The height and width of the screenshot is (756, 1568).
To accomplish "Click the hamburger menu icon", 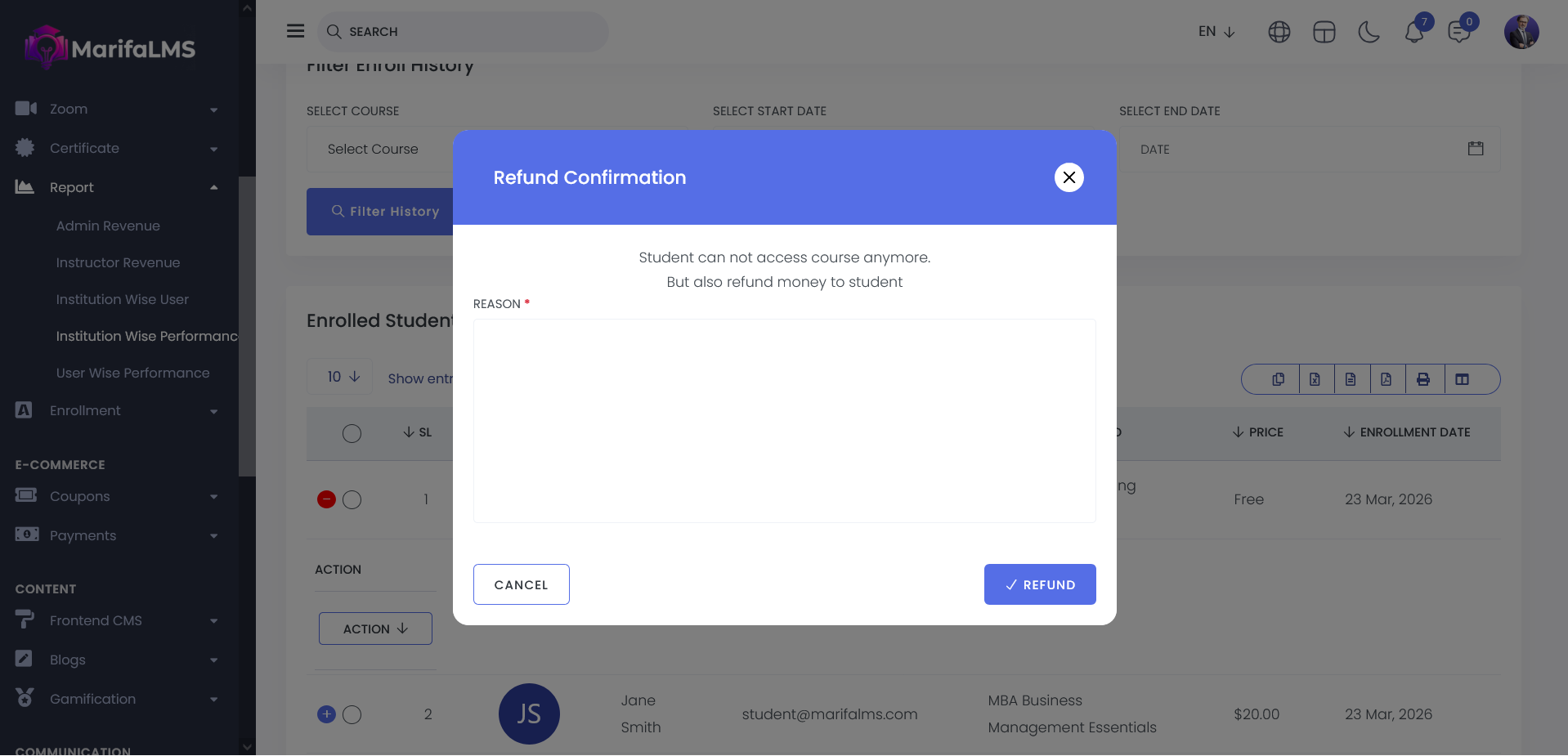I will tap(295, 31).
